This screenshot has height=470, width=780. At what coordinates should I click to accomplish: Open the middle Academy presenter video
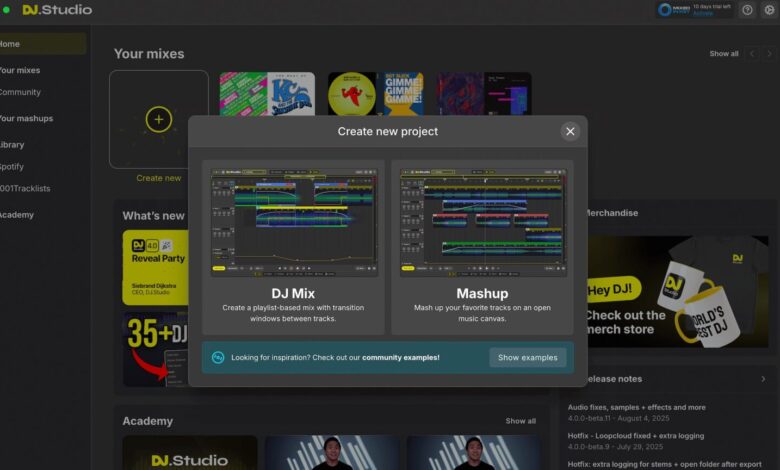[x=332, y=453]
